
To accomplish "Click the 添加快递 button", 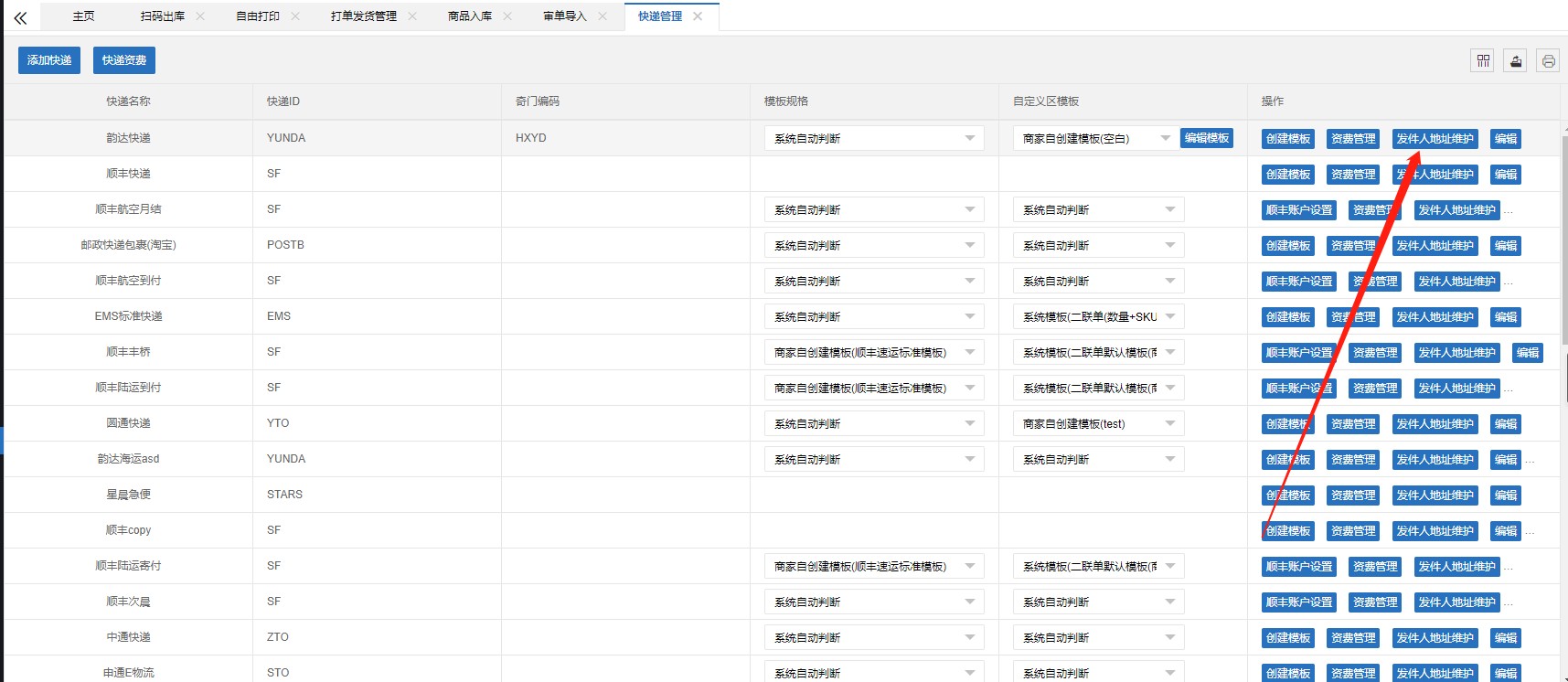I will click(49, 60).
